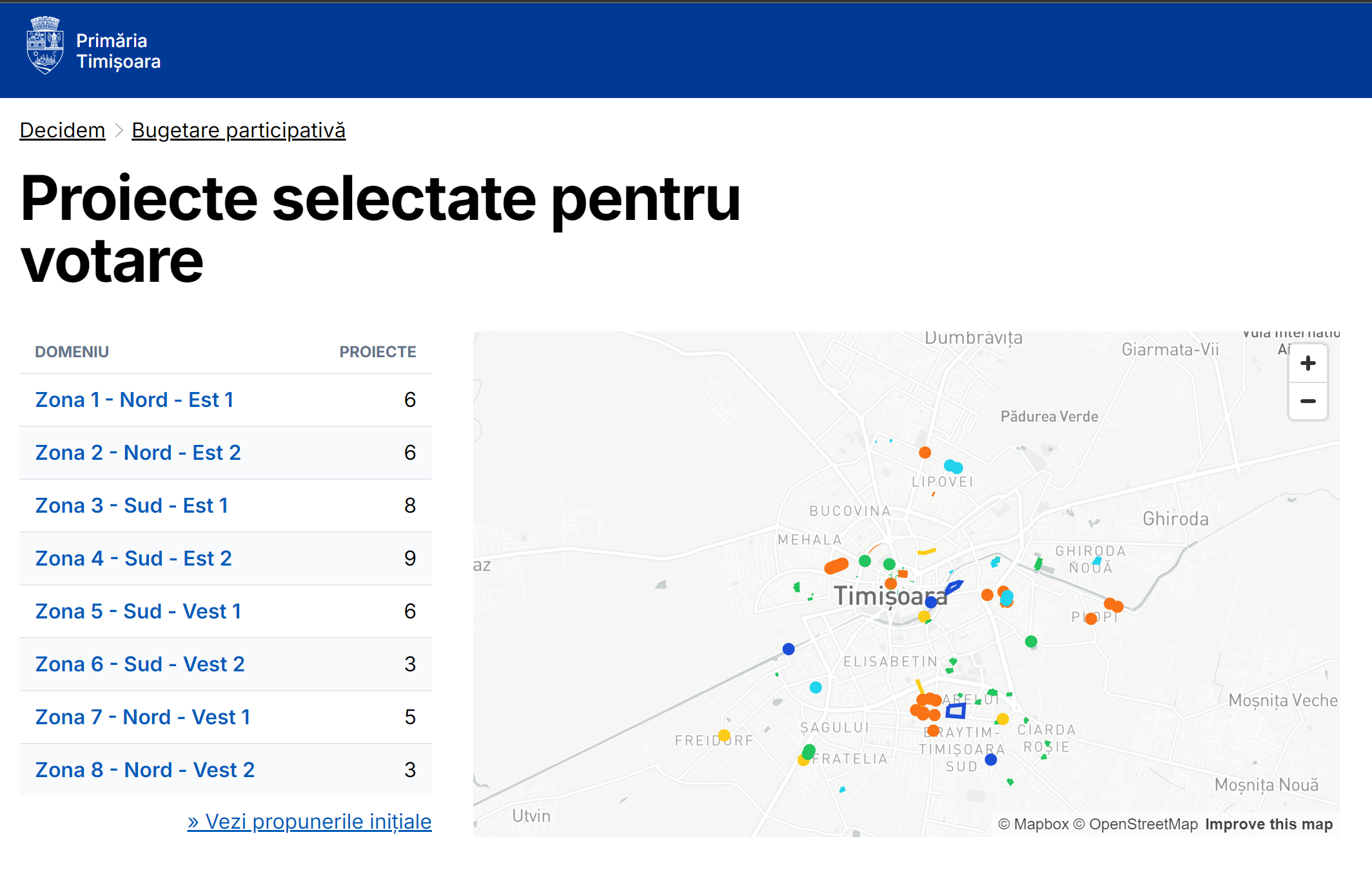The image size is (1372, 879).
Task: Click the green marker near Fratelia label
Action: pos(808,751)
